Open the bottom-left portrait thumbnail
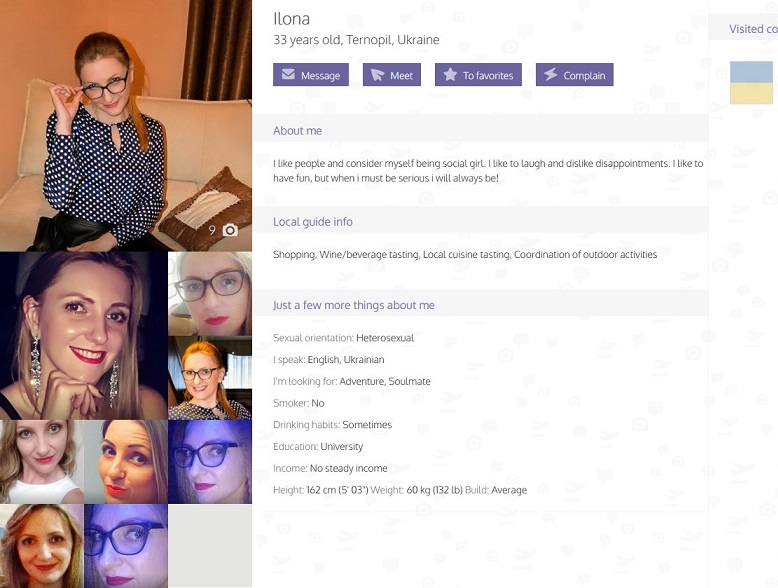The image size is (778, 588). point(42,546)
